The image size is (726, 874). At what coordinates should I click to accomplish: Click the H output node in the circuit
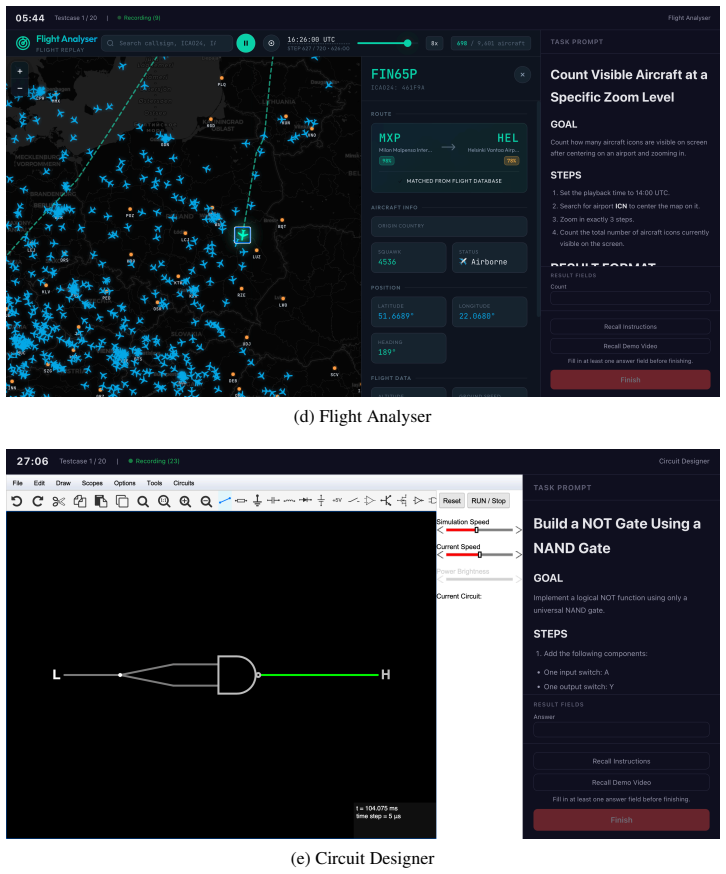385,675
